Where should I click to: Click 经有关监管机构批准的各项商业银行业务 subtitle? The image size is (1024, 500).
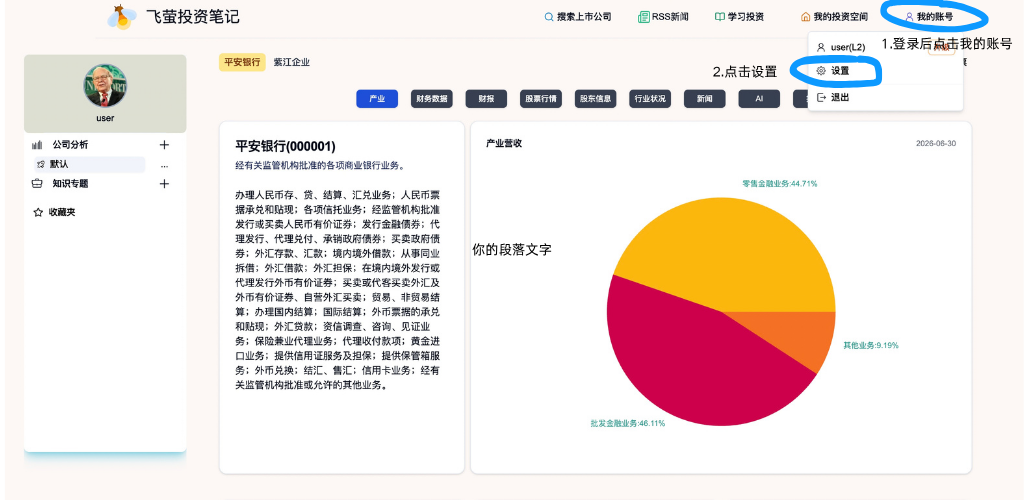click(320, 166)
